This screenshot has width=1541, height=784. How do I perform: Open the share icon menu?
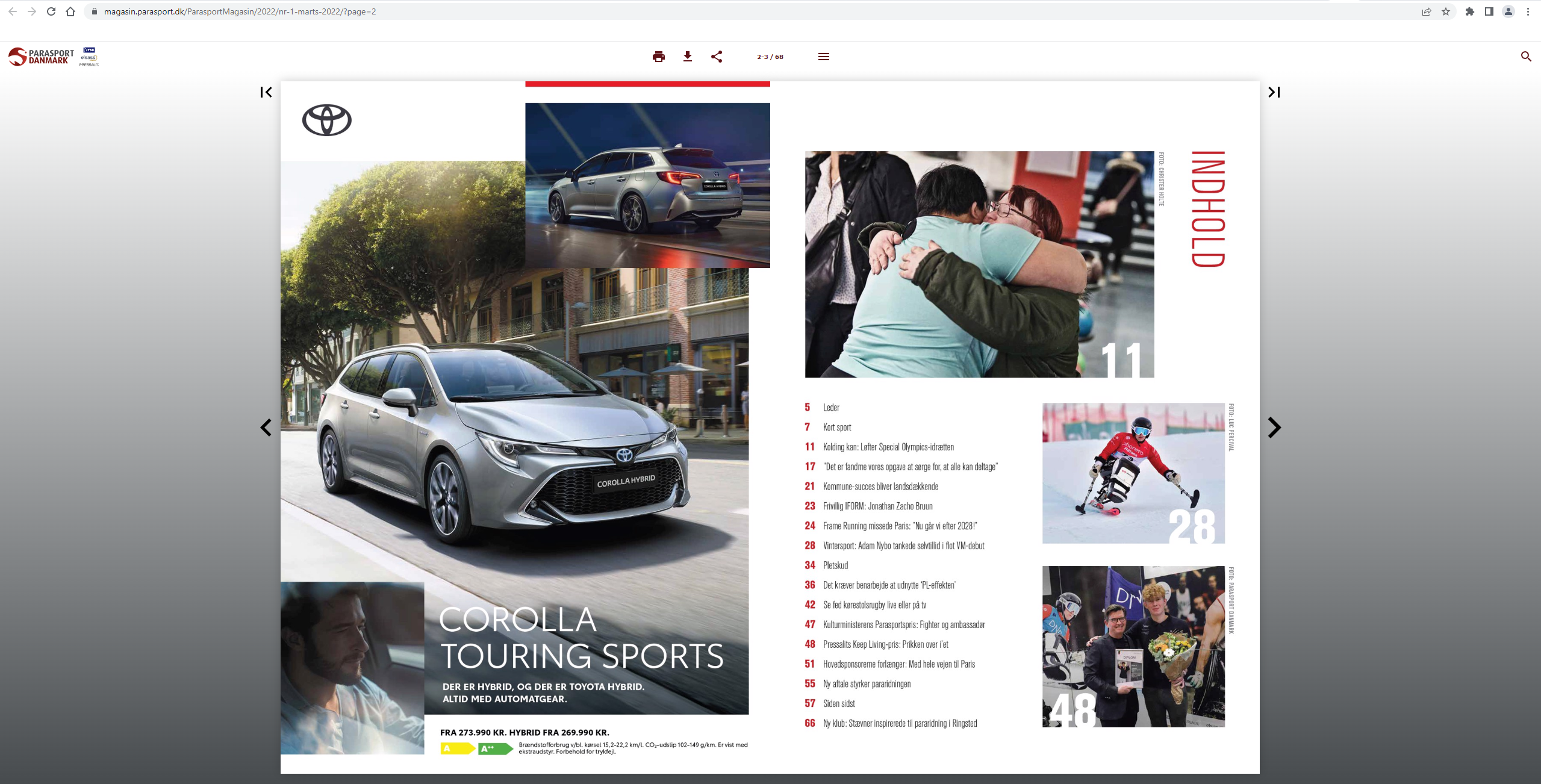tap(716, 57)
